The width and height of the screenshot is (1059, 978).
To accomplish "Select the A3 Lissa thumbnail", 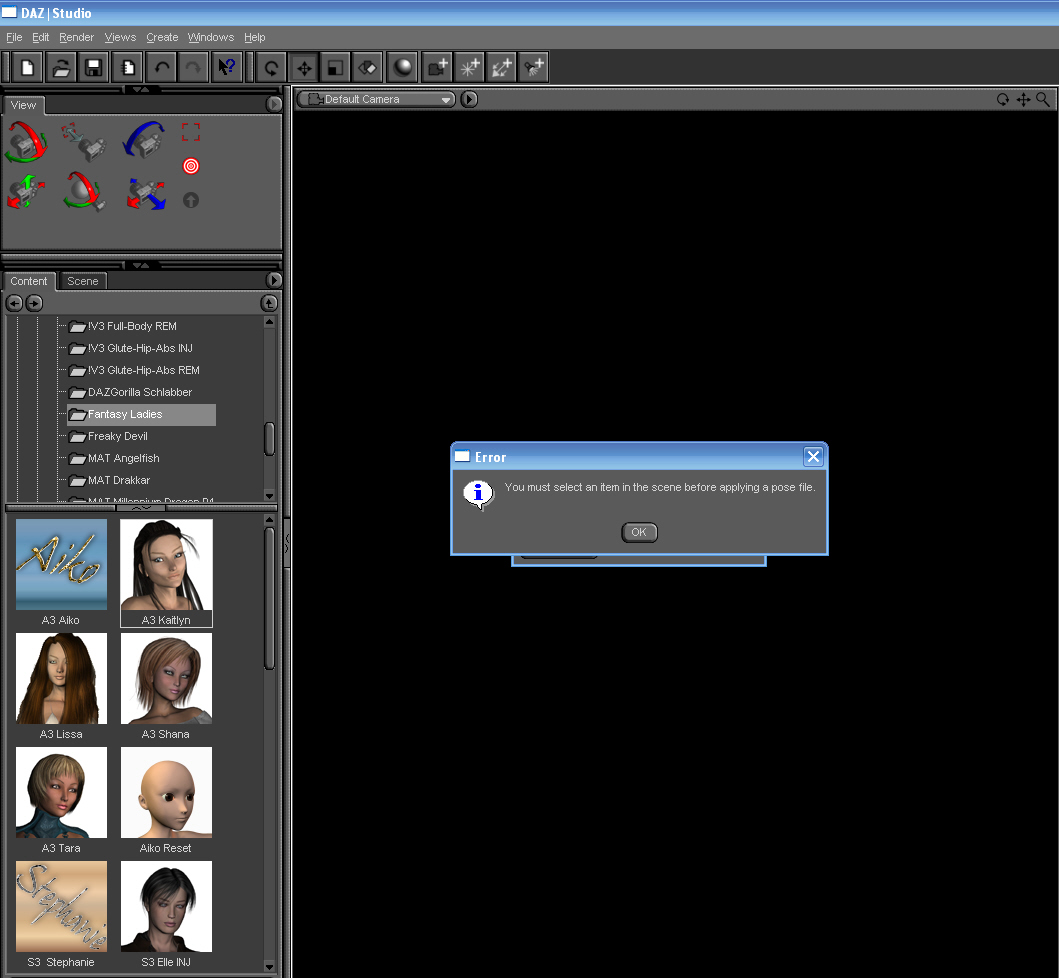I will [61, 686].
